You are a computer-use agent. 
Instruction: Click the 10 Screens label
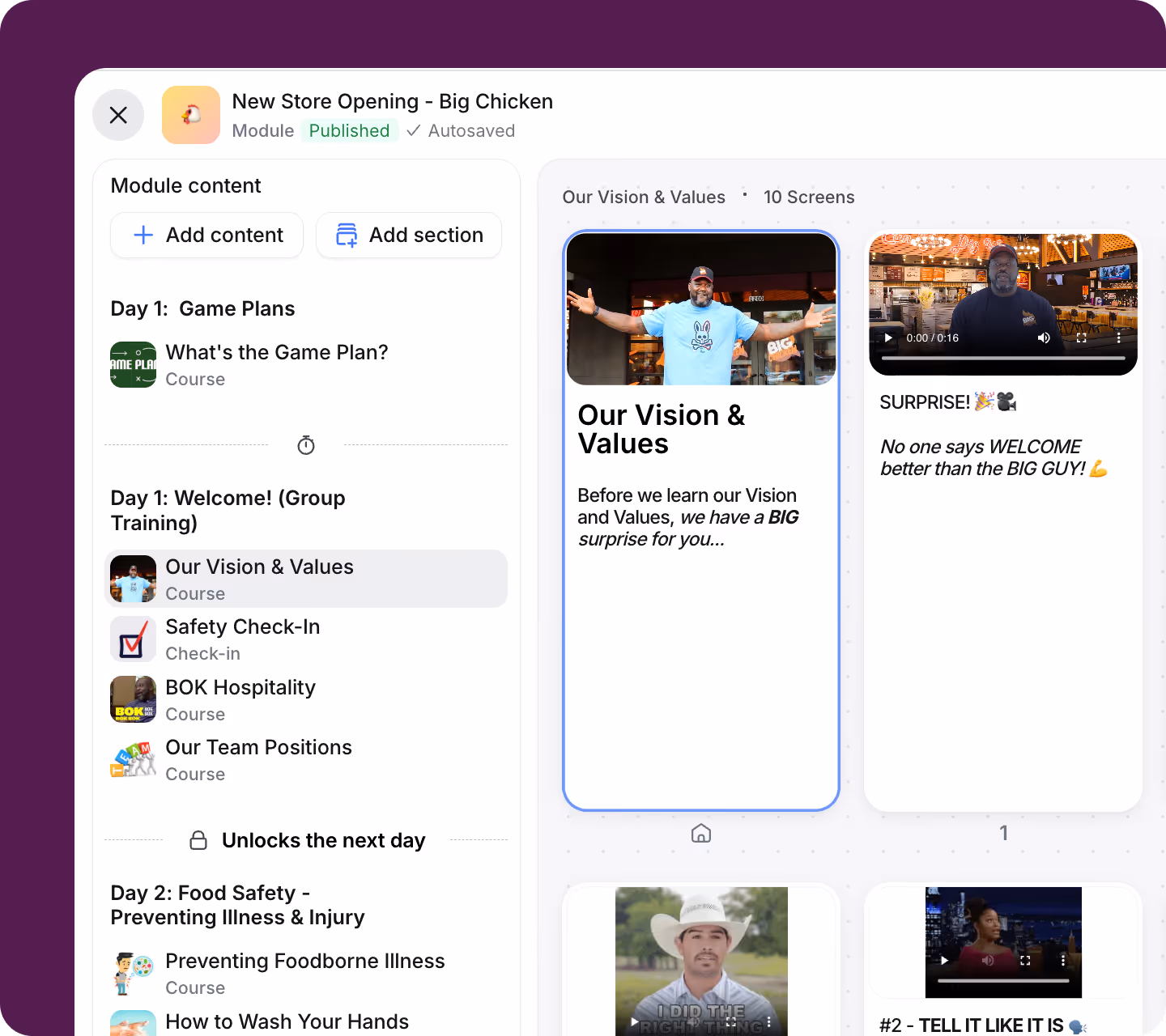point(809,197)
